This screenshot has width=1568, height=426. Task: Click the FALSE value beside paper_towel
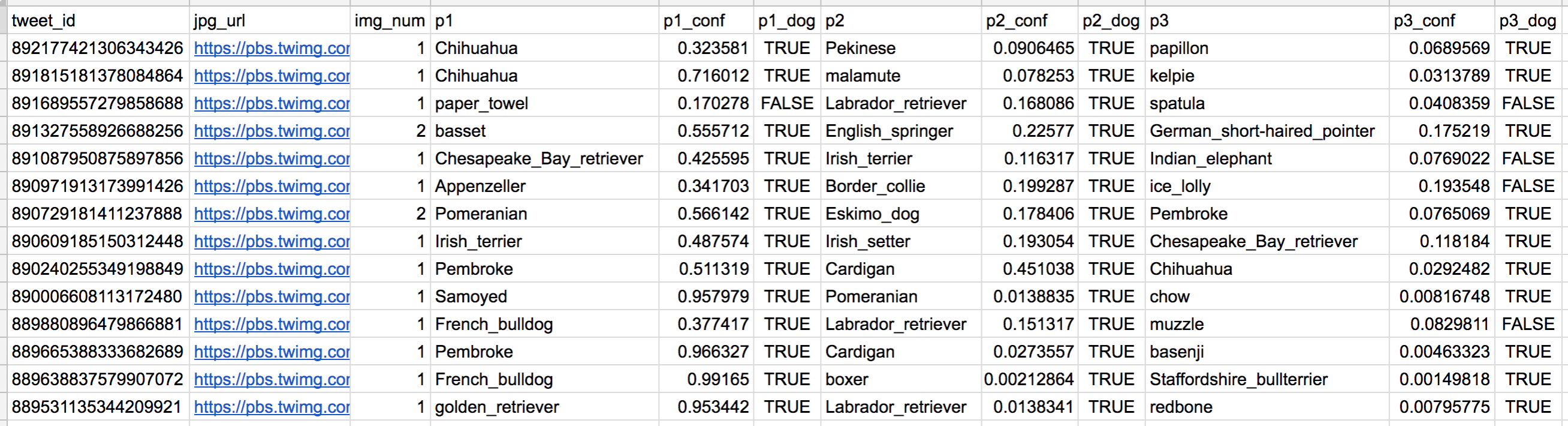[787, 104]
